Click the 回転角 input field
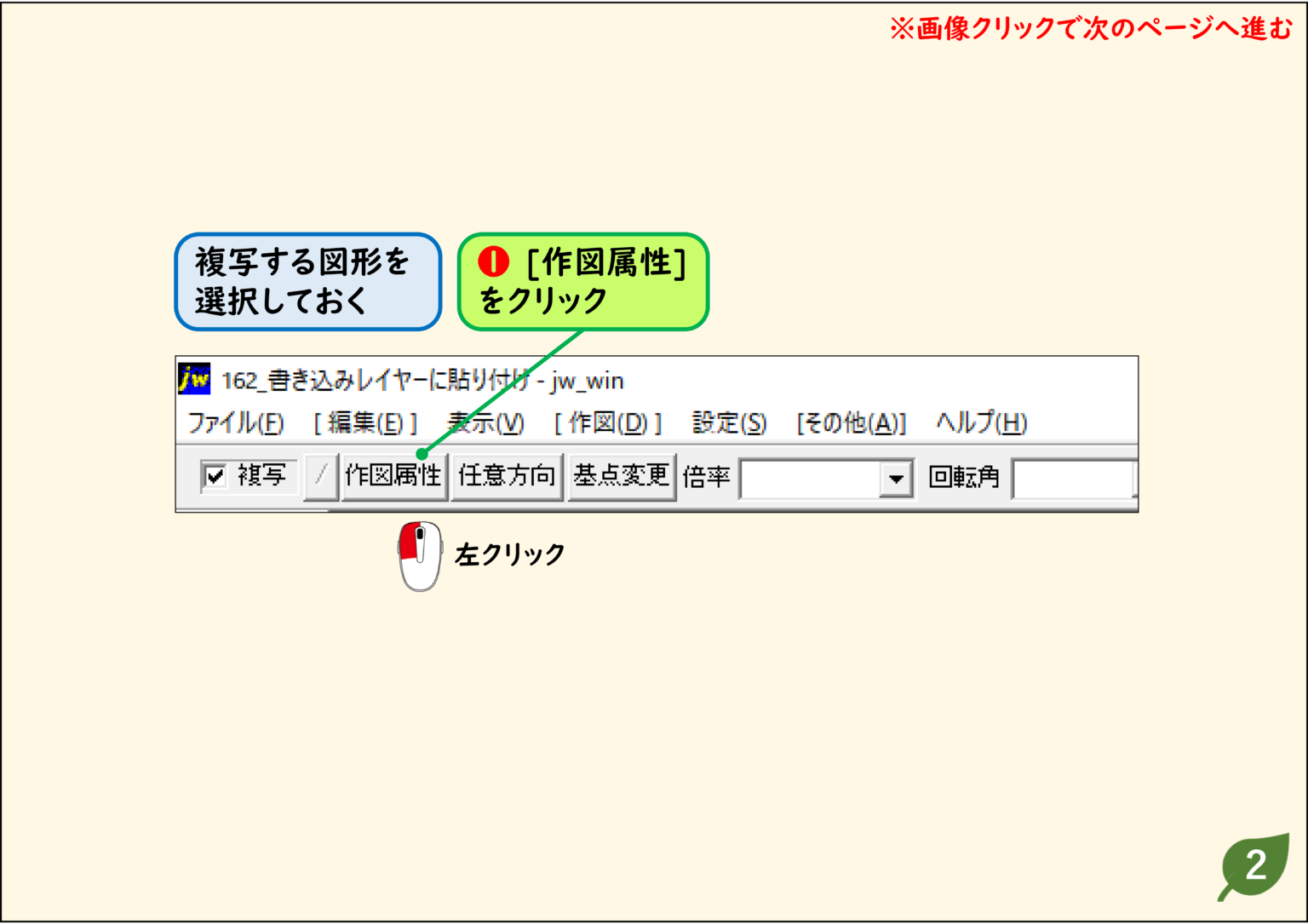1308x924 pixels. point(1073,479)
